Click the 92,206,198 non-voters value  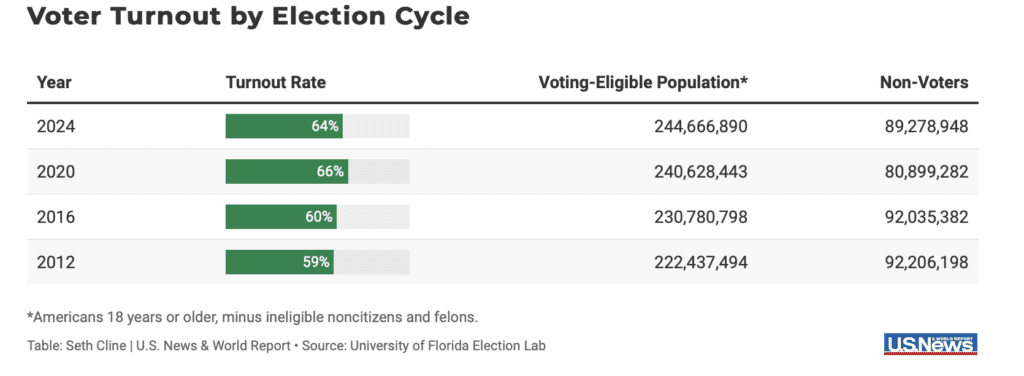coord(927,262)
